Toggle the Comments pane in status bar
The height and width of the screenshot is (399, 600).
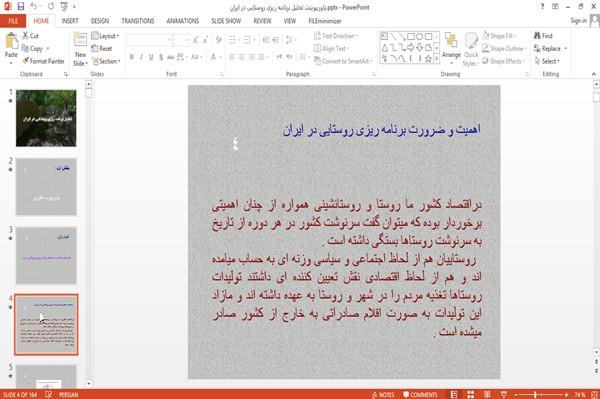[420, 394]
